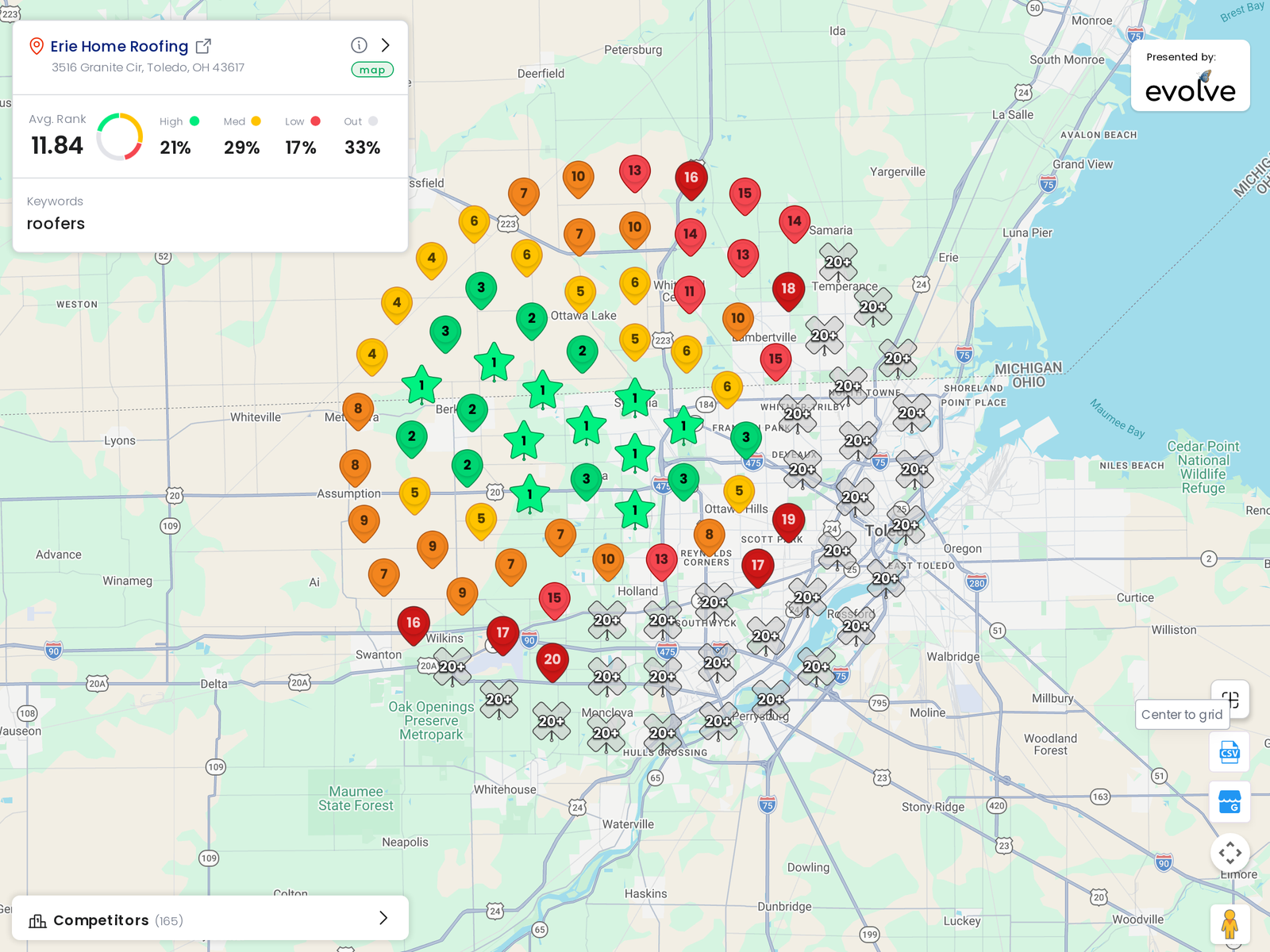The width and height of the screenshot is (1270, 952).
Task: Select the 20+ marker near Samaria
Action: pos(838,263)
